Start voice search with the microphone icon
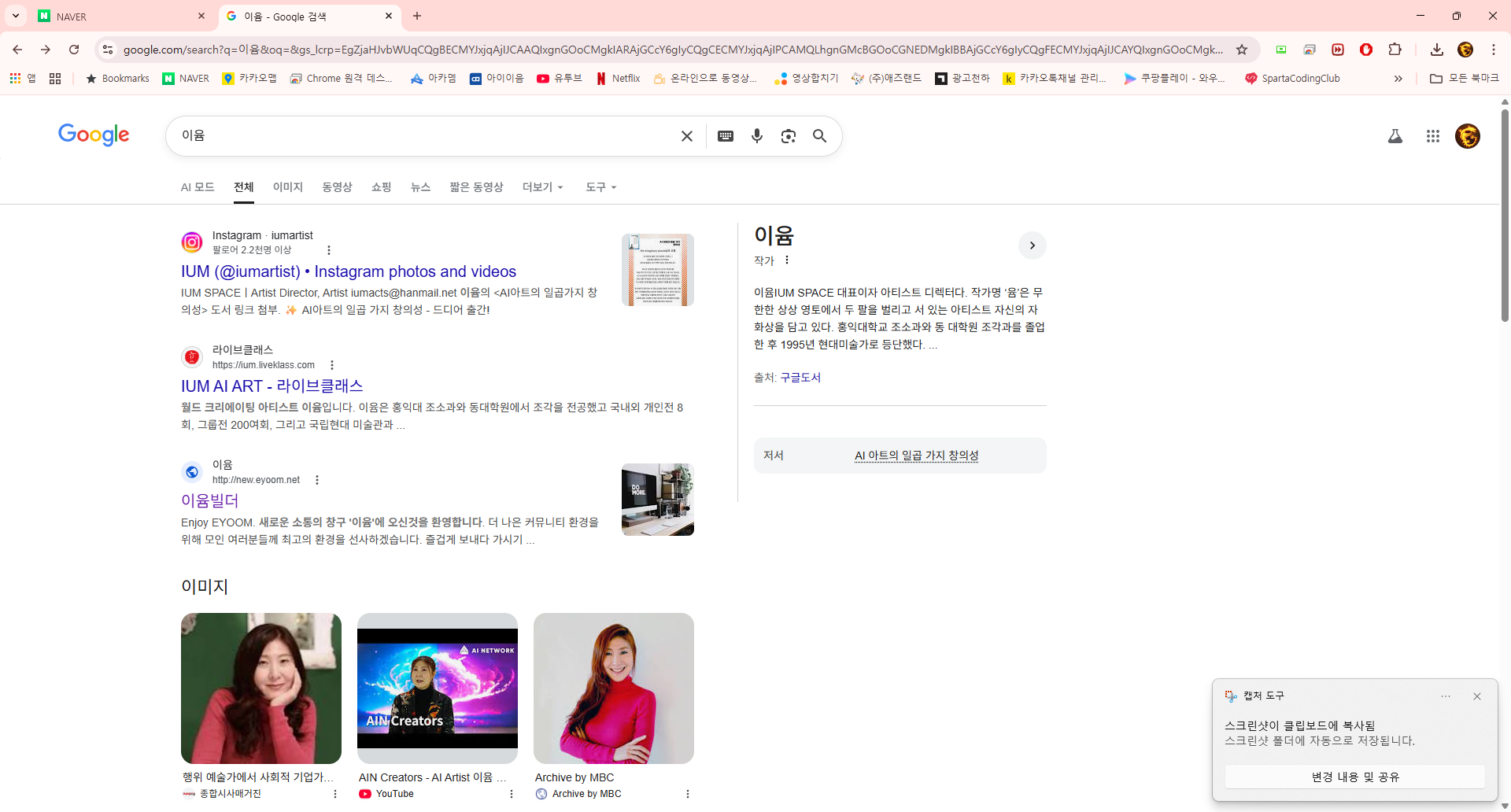Image resolution: width=1511 pixels, height=812 pixels. coord(757,136)
